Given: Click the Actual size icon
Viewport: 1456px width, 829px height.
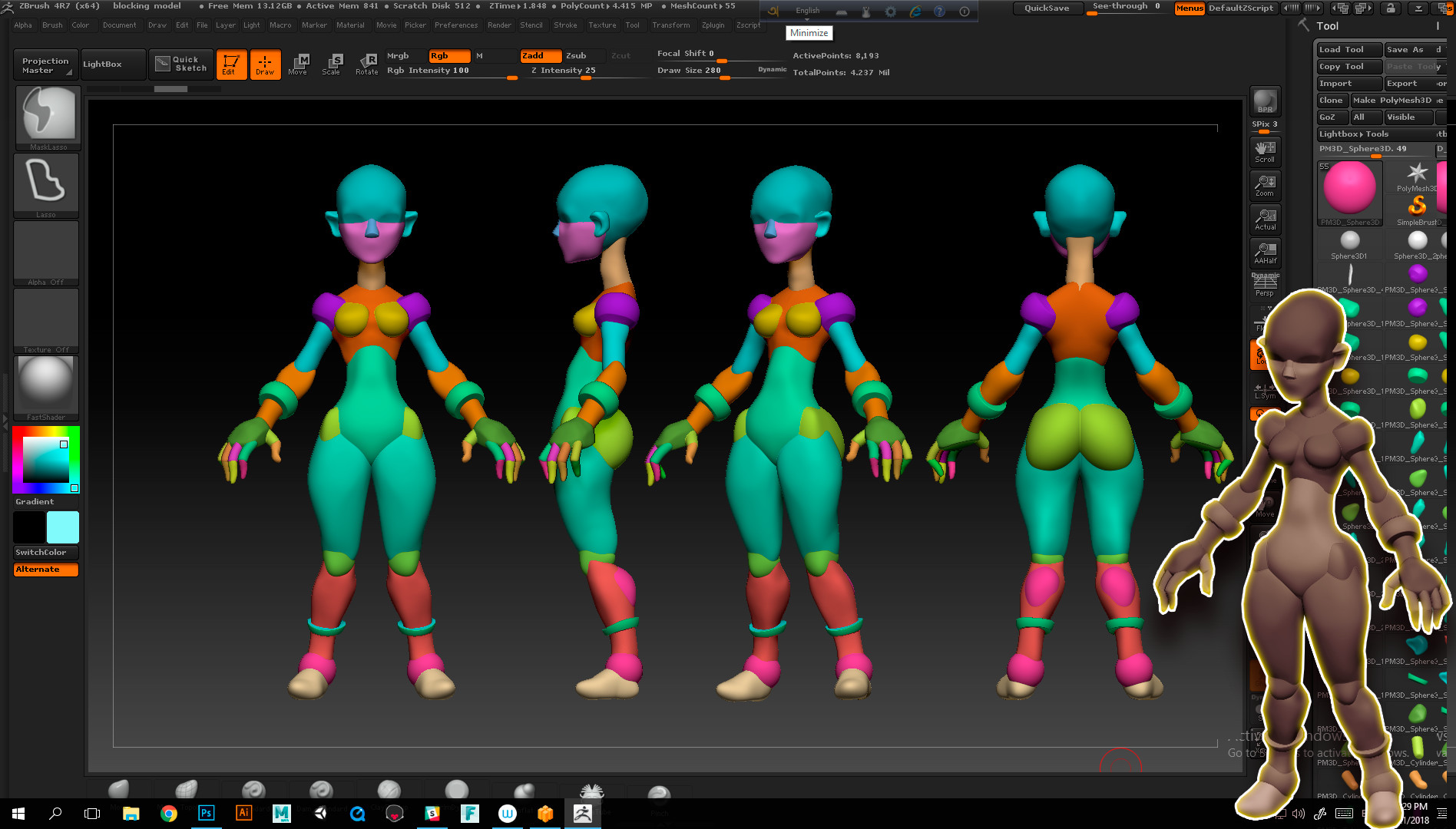Looking at the screenshot, I should tap(1265, 220).
